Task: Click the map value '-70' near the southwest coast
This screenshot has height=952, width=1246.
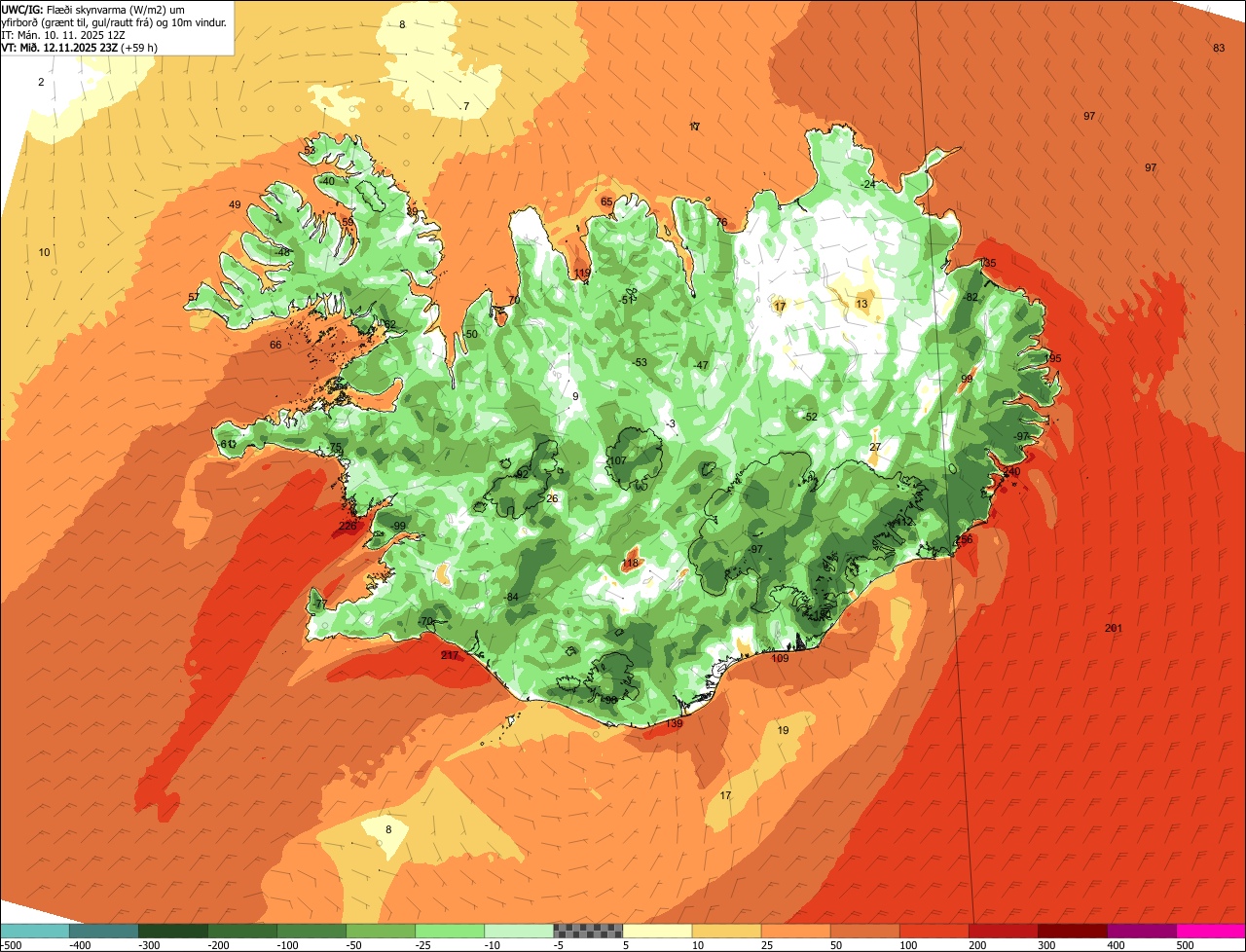Action: 424,621
